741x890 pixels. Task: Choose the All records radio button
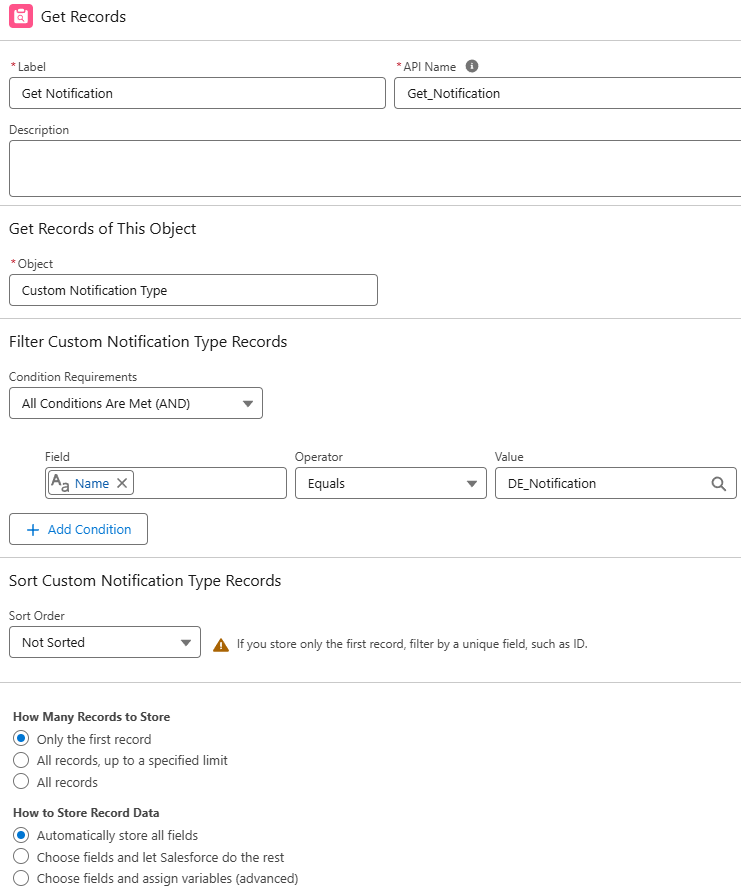(21, 782)
